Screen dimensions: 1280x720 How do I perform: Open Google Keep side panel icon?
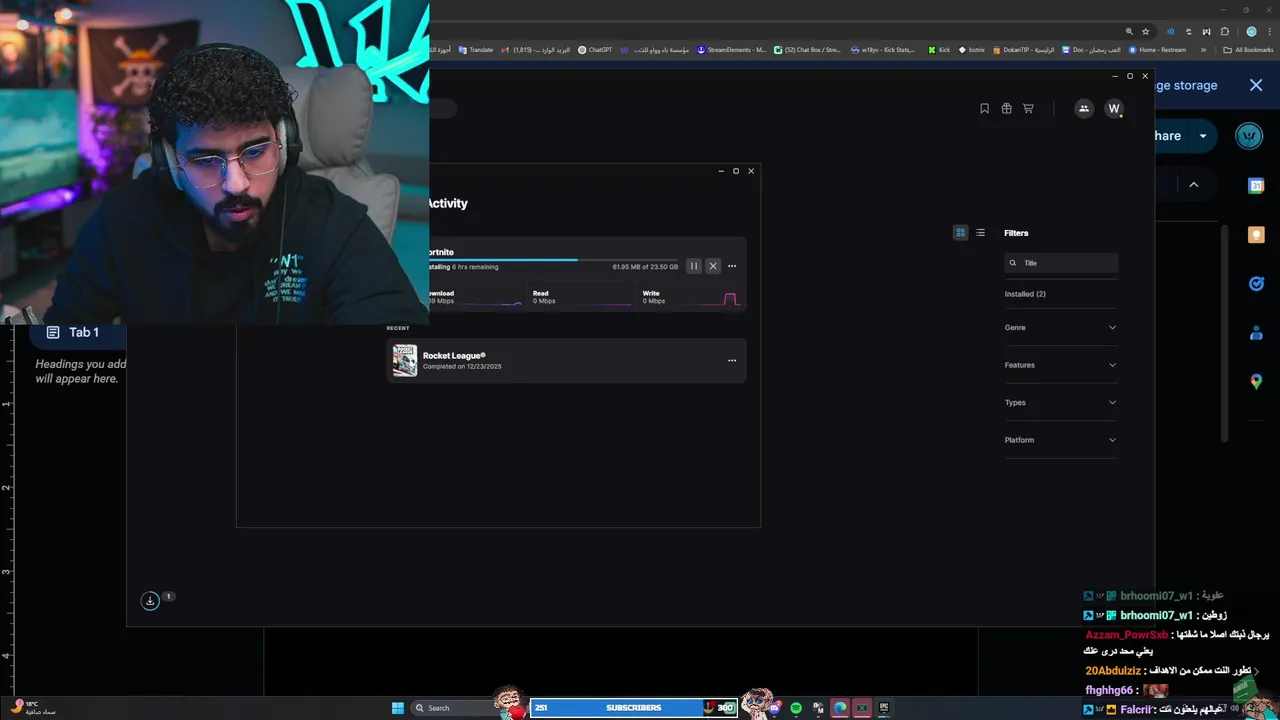point(1256,234)
